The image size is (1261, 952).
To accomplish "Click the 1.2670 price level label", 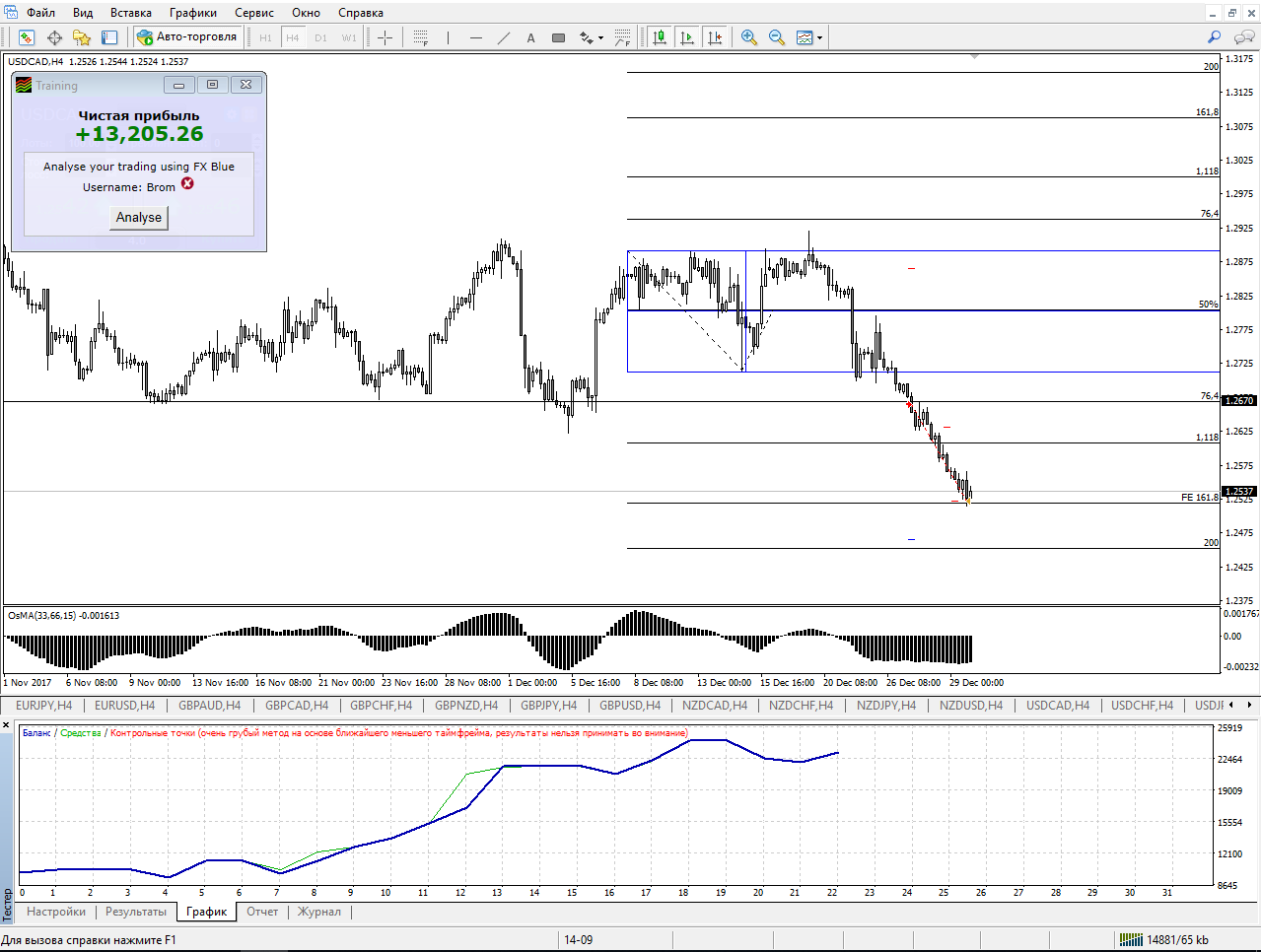I will click(x=1239, y=401).
